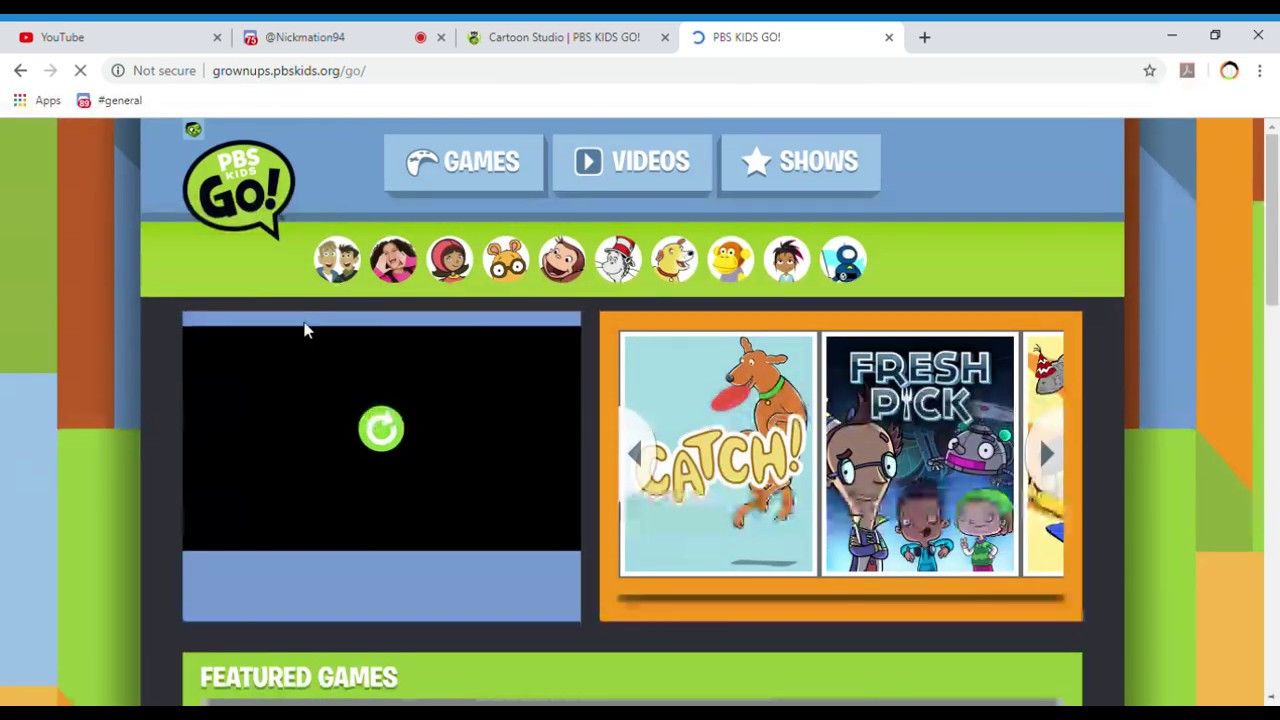View the Not secure site information
Viewport: 1280px width, 720px height.
[153, 70]
